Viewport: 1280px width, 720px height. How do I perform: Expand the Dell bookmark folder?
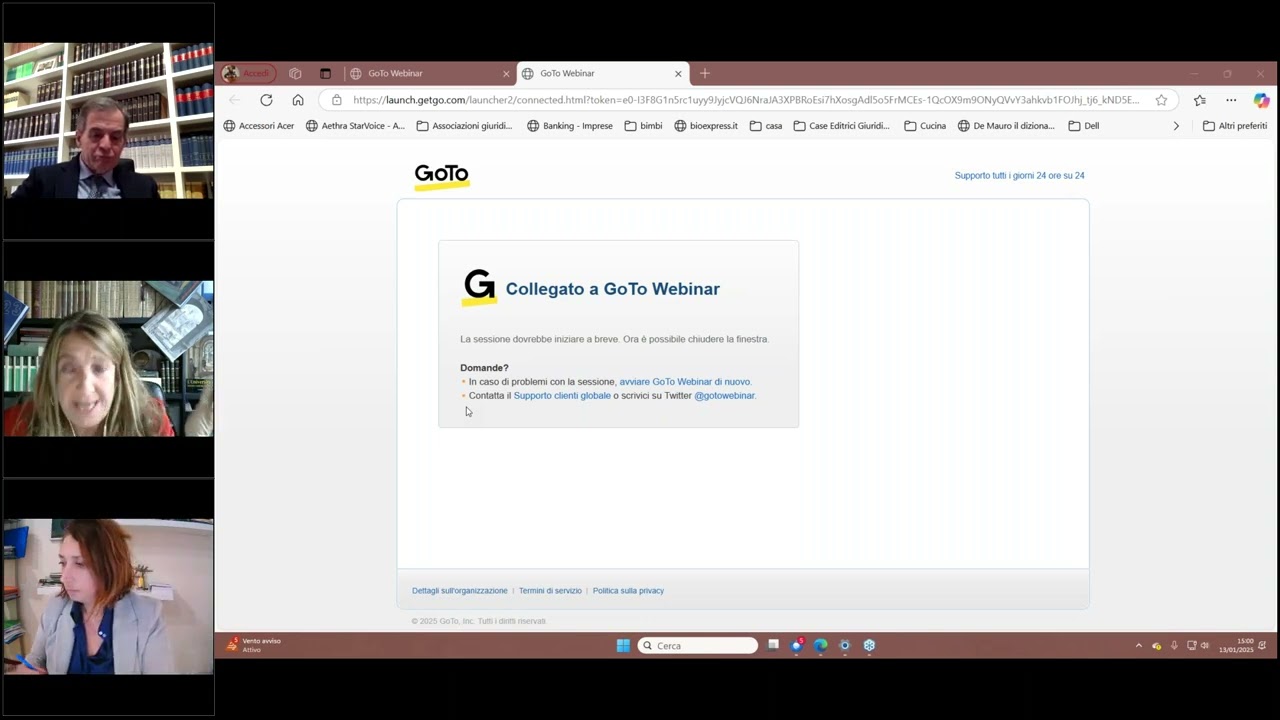(1084, 126)
